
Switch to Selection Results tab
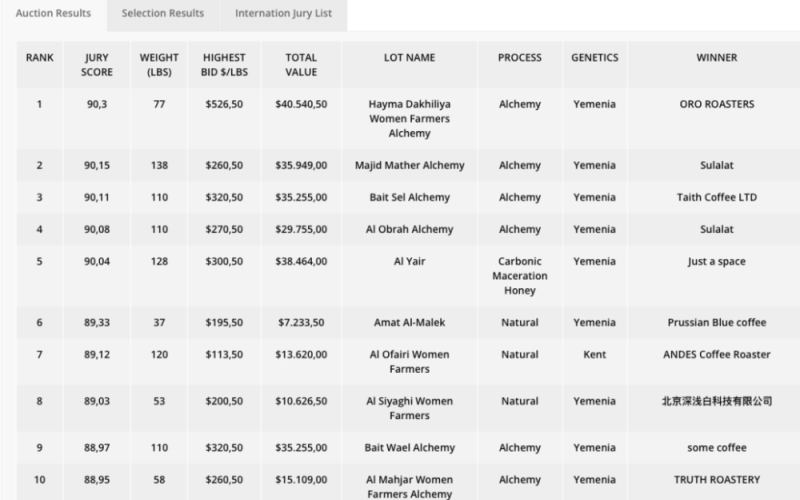pyautogui.click(x=163, y=13)
